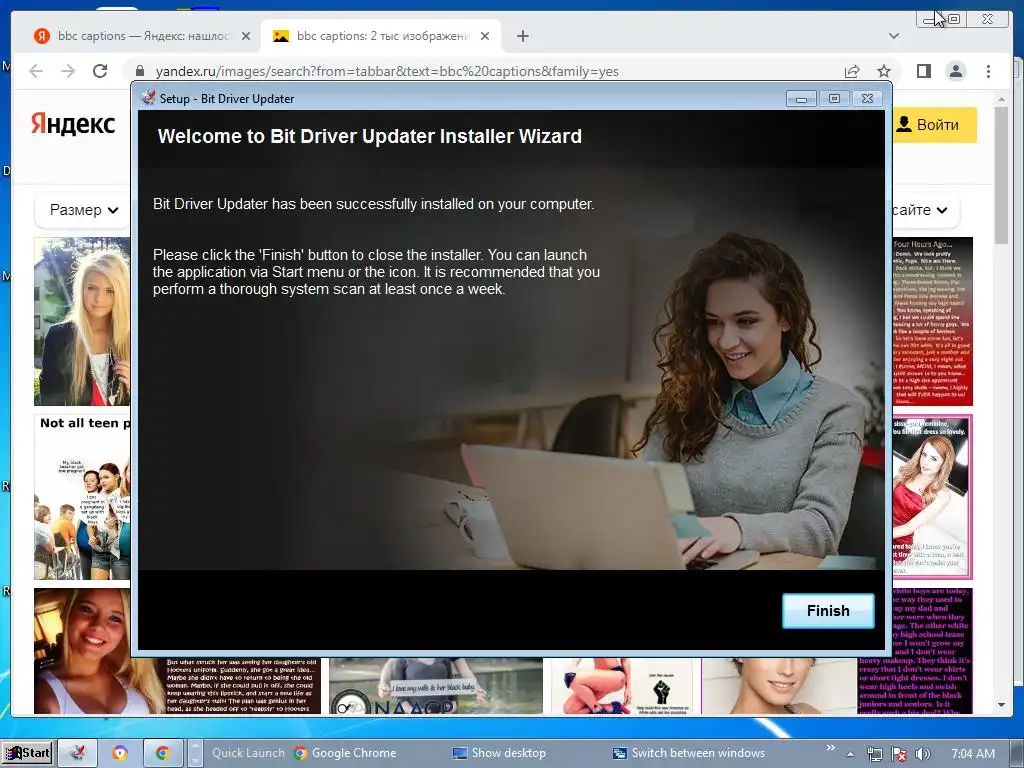Click the taskbar toolbar drag handle
This screenshot has height=768, width=1024.
pos(195,753)
